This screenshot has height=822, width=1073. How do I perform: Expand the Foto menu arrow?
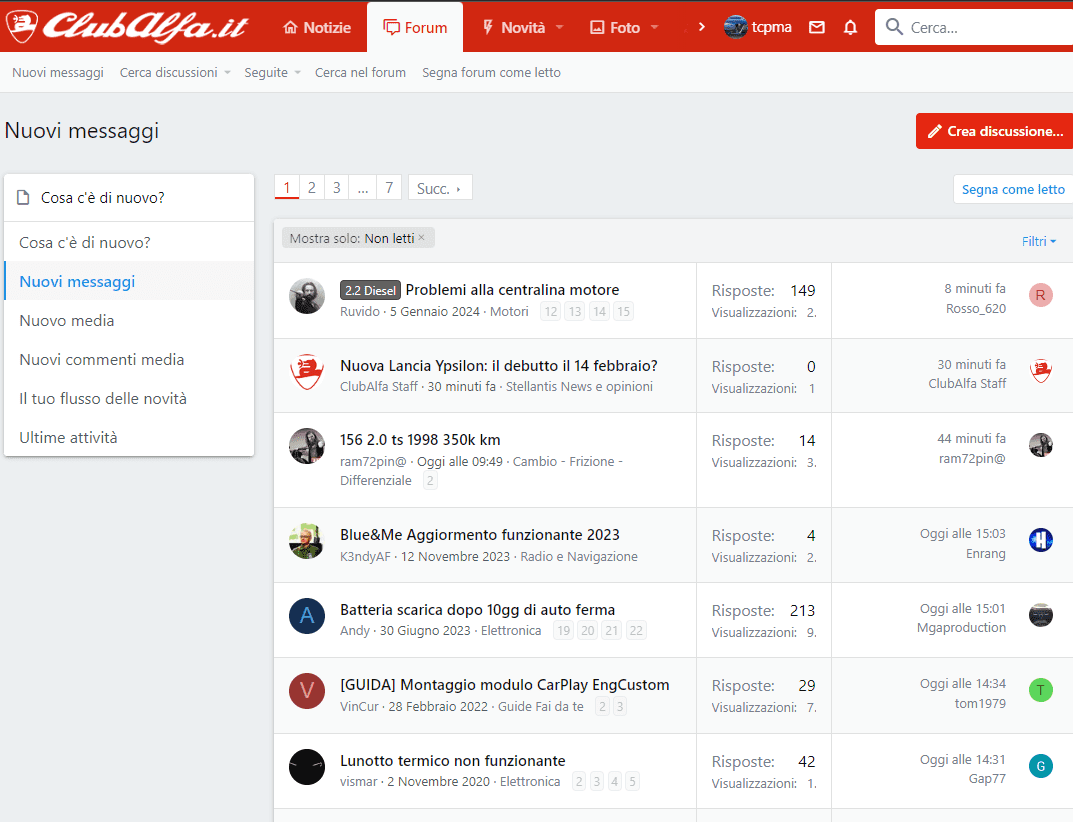(x=654, y=27)
